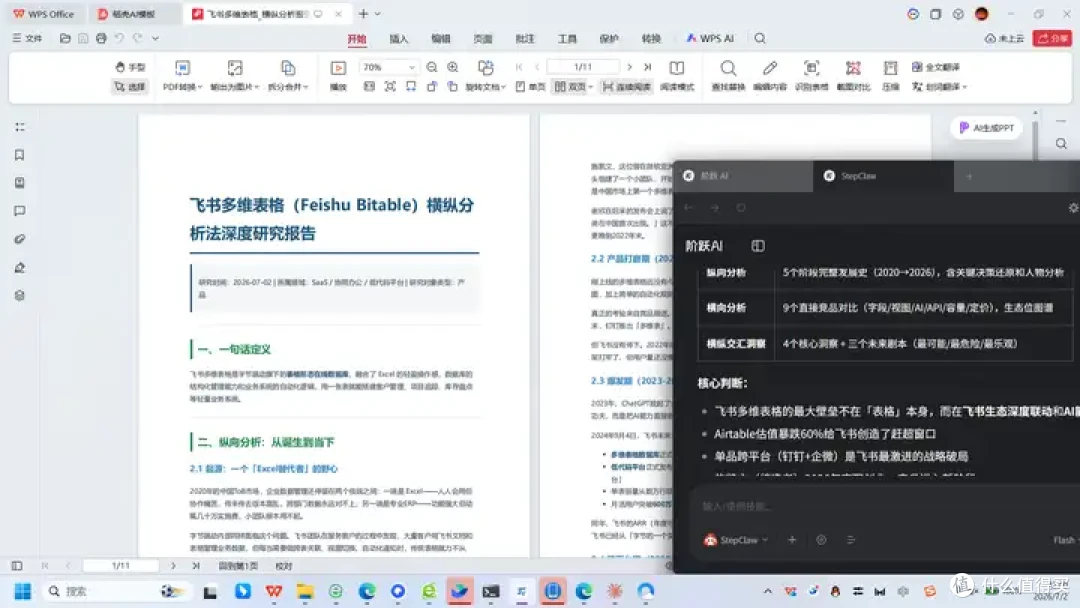This screenshot has width=1080, height=608.
Task: Go to next page in toolbar
Action: tap(629, 67)
